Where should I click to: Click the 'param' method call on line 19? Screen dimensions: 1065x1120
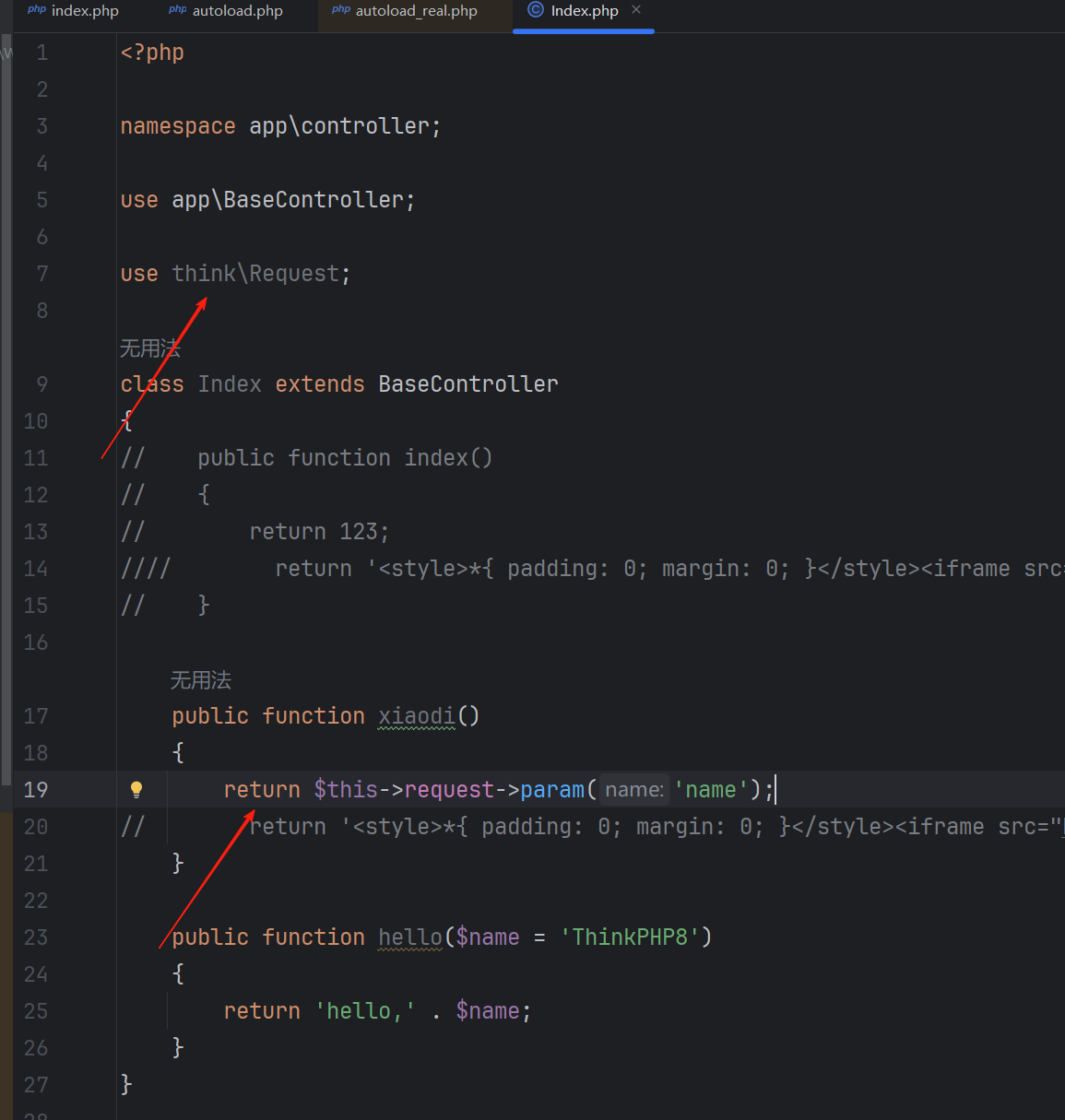tap(552, 790)
